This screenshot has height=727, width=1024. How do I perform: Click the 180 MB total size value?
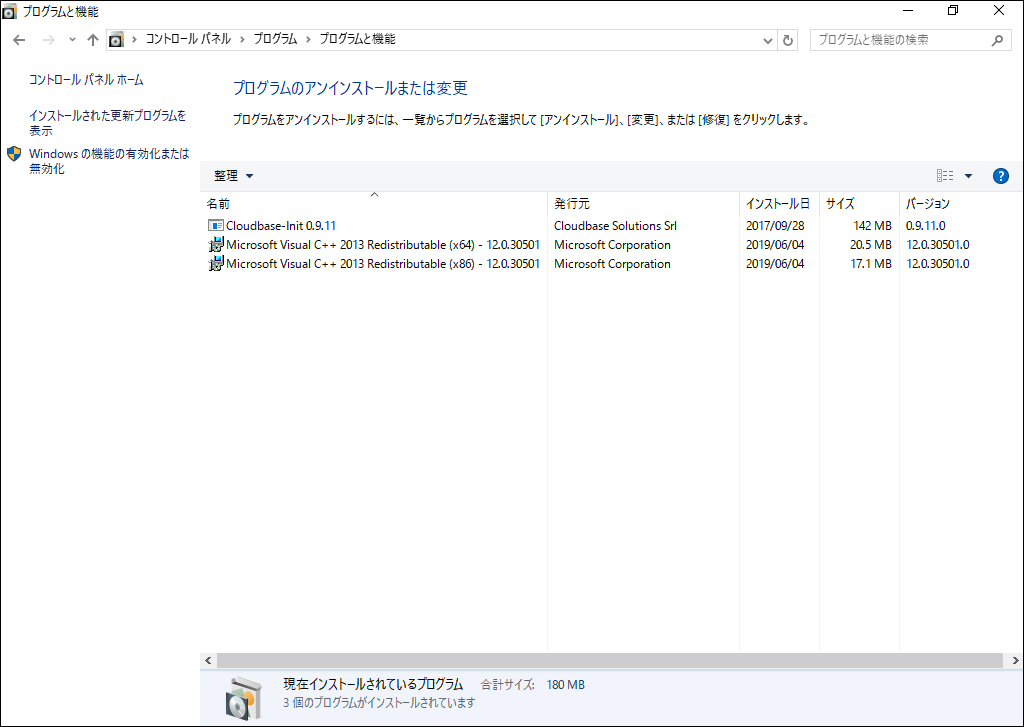pyautogui.click(x=566, y=685)
